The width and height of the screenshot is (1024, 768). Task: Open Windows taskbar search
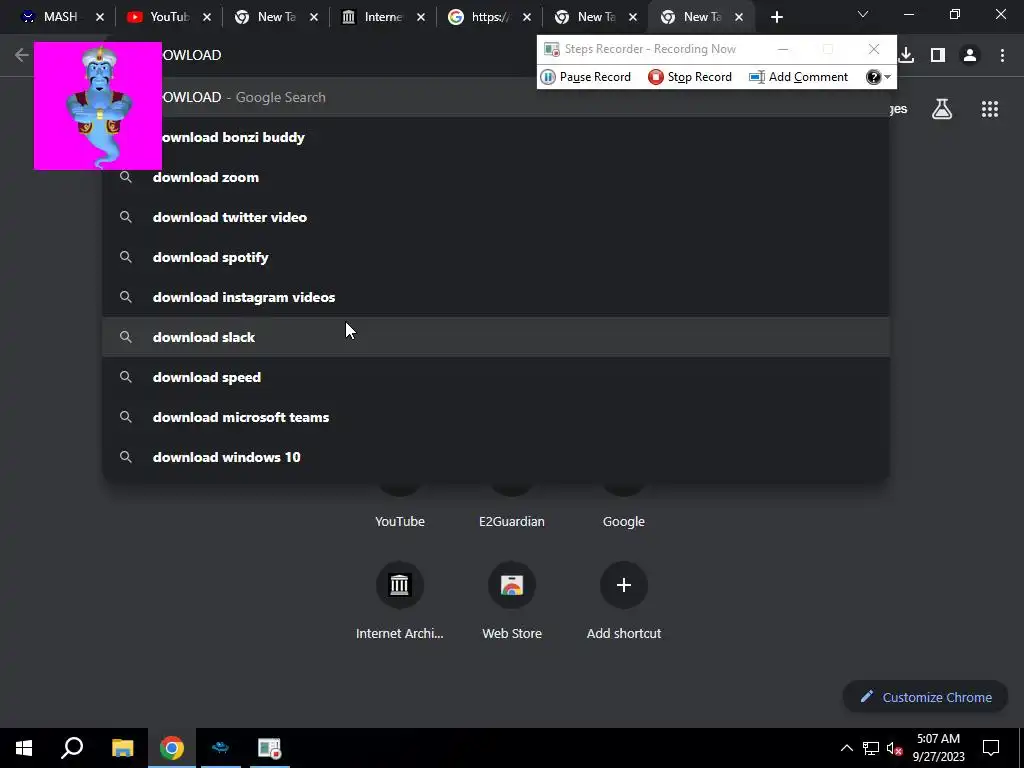pyautogui.click(x=72, y=748)
